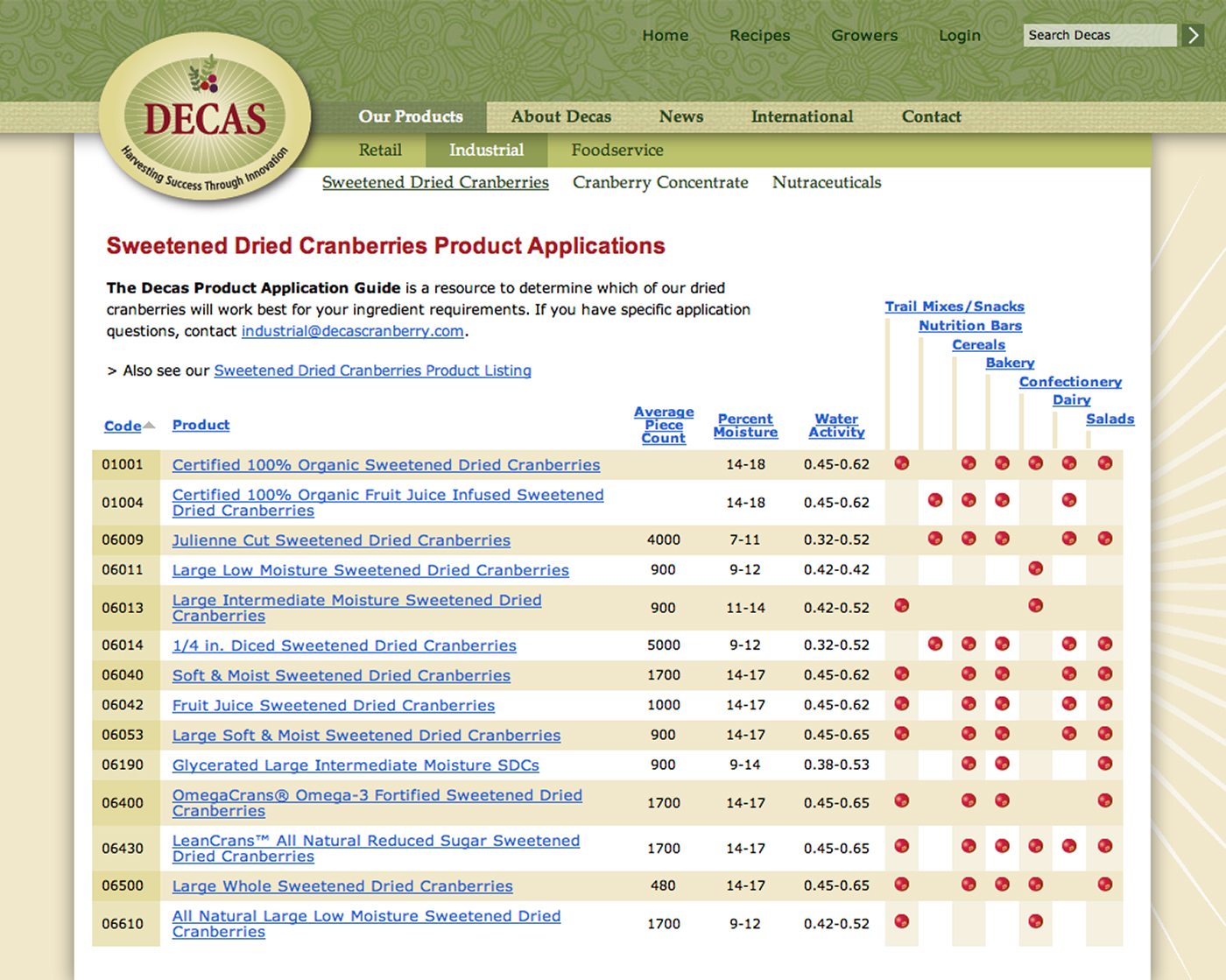Open OmegaCrans Omega-3 Fortified product link

click(377, 802)
